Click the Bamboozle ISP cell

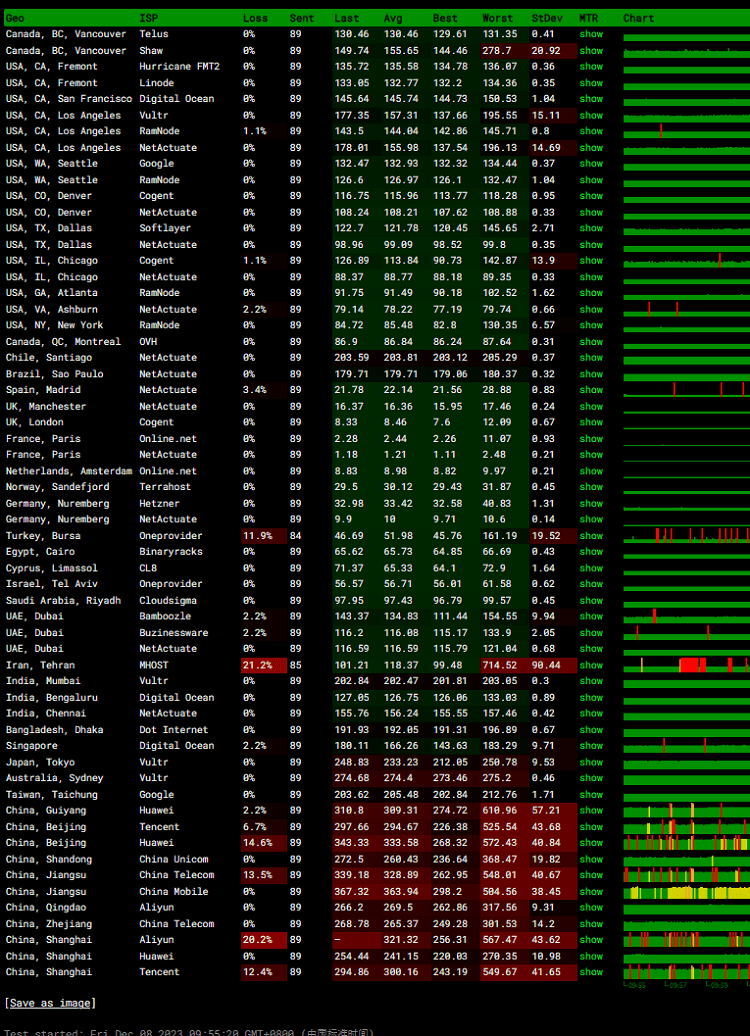click(165, 616)
